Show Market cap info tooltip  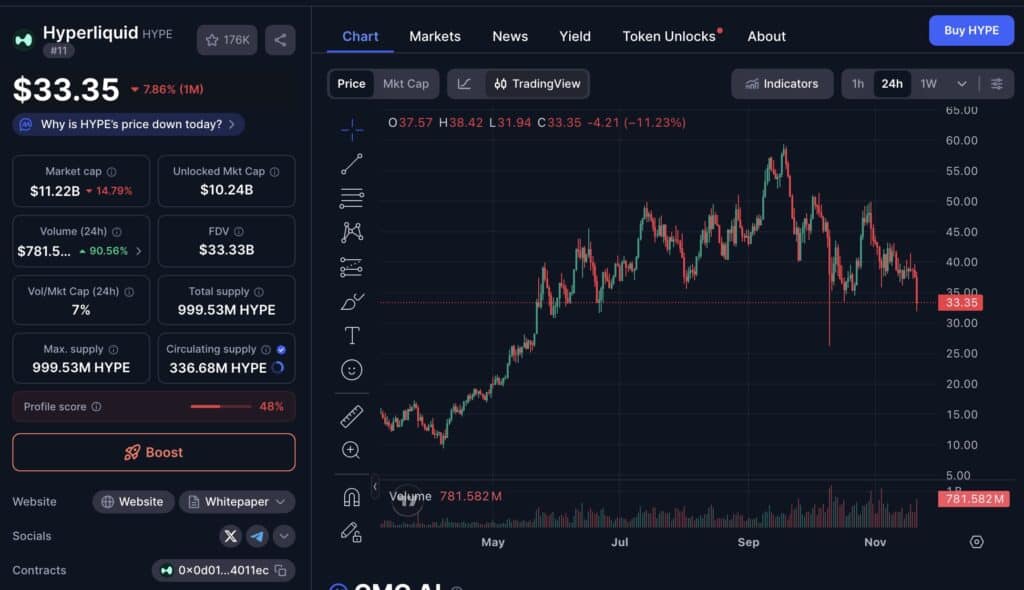pyautogui.click(x=112, y=172)
